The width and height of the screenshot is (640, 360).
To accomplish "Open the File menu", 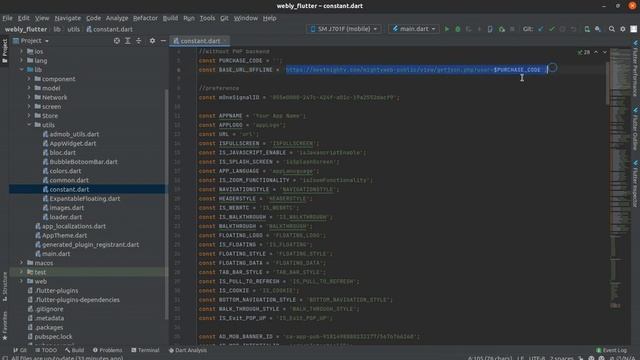I will (x=7, y=18).
